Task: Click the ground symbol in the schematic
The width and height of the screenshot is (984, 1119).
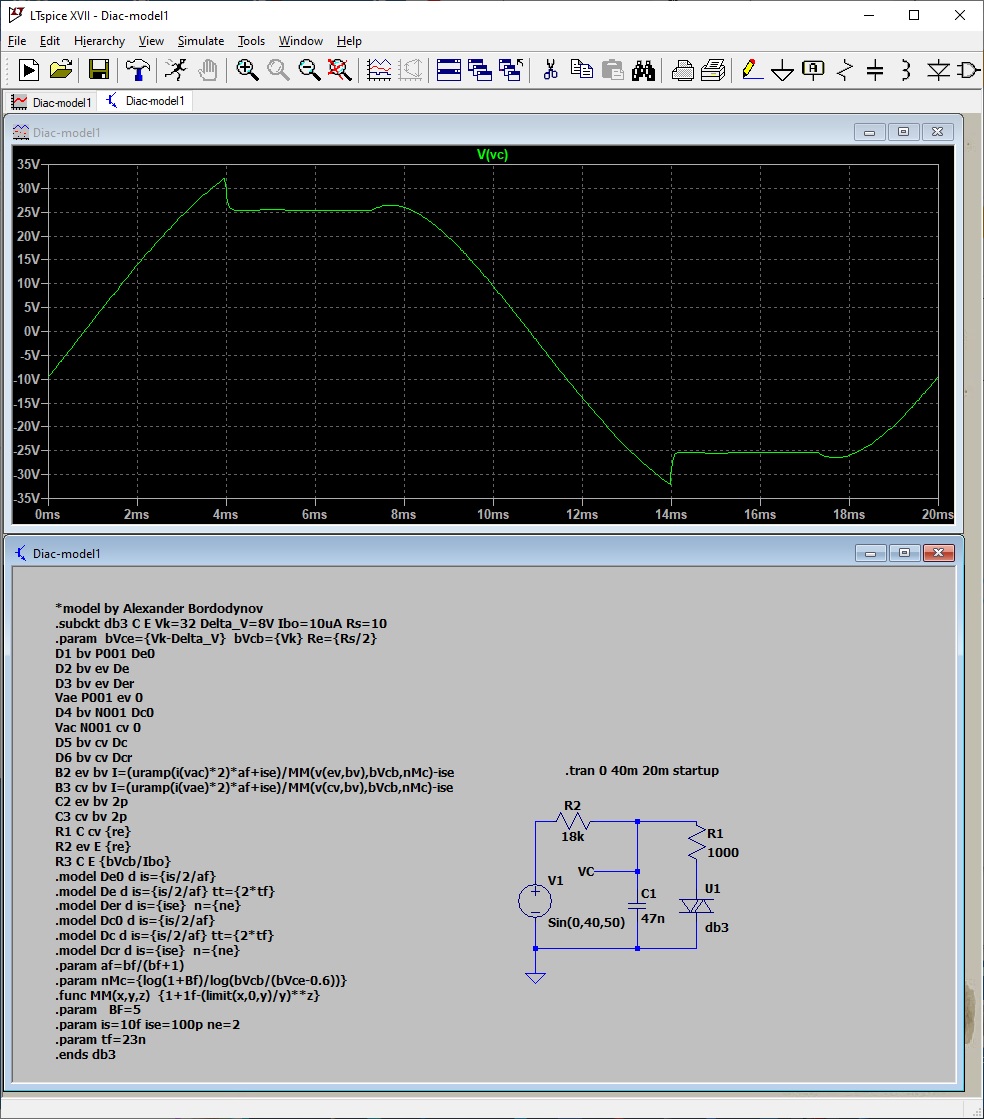Action: 535,978
